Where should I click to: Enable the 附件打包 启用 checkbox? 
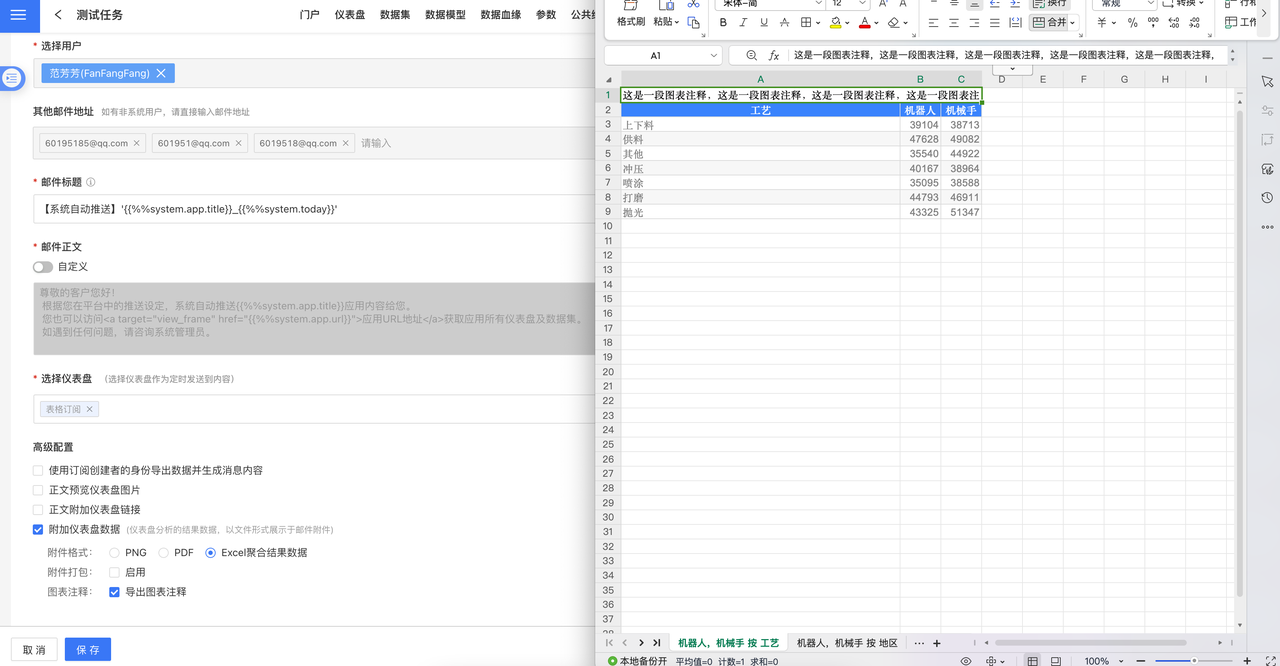point(114,572)
